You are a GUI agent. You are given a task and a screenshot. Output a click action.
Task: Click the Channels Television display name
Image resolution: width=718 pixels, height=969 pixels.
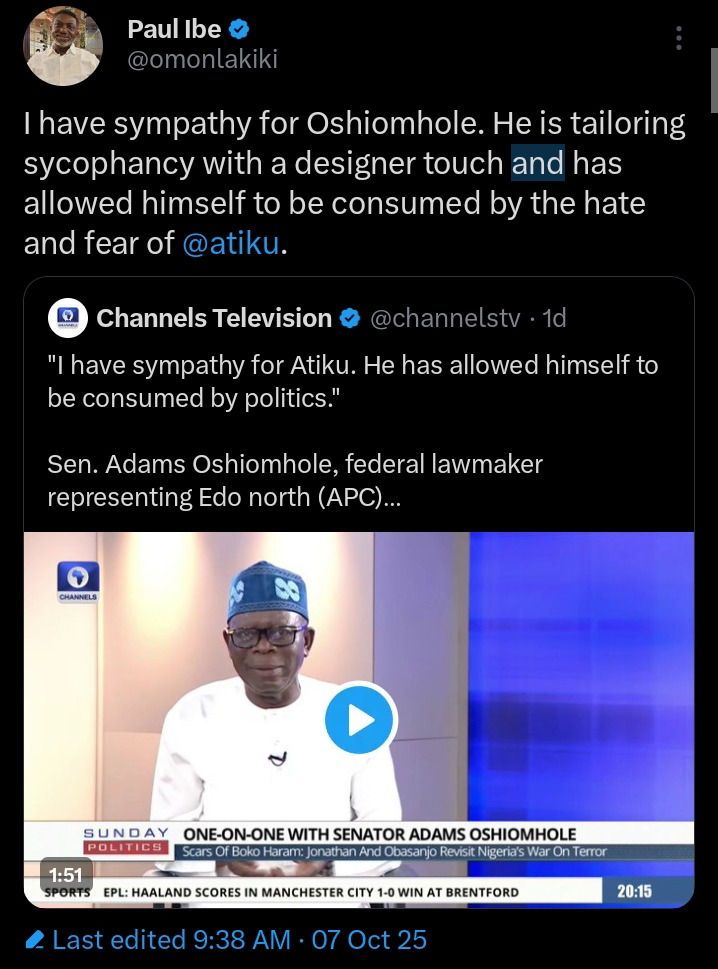pos(214,319)
